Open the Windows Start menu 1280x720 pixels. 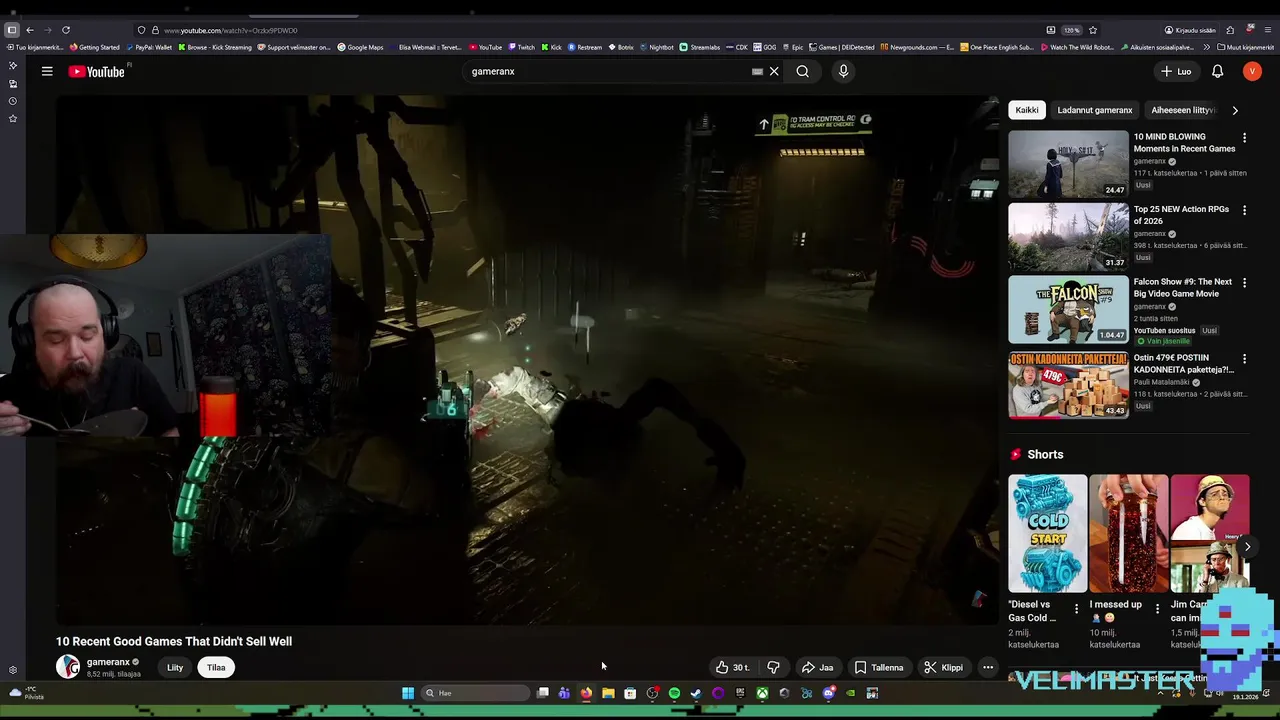pos(408,693)
